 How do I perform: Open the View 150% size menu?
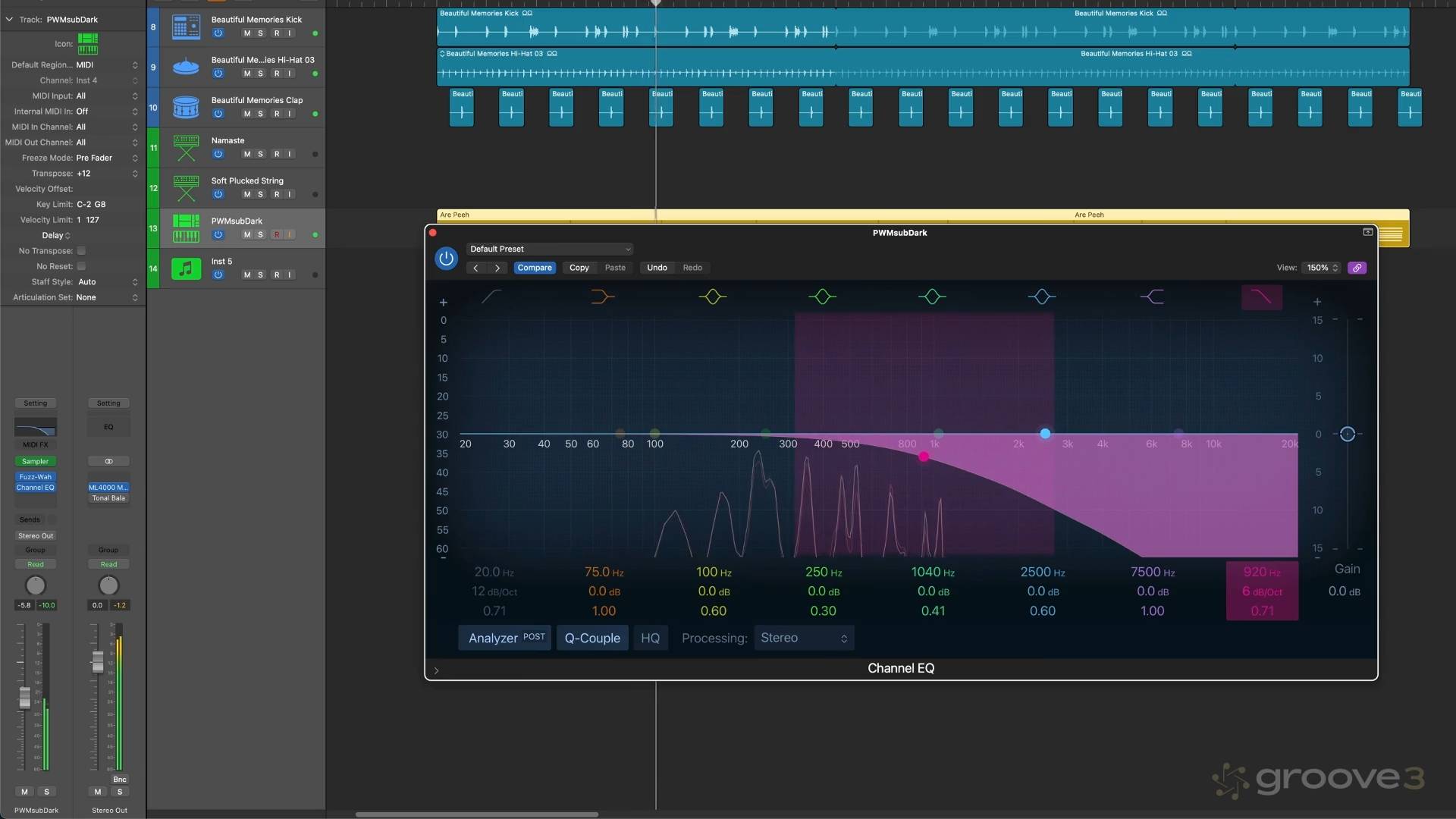pyautogui.click(x=1322, y=268)
